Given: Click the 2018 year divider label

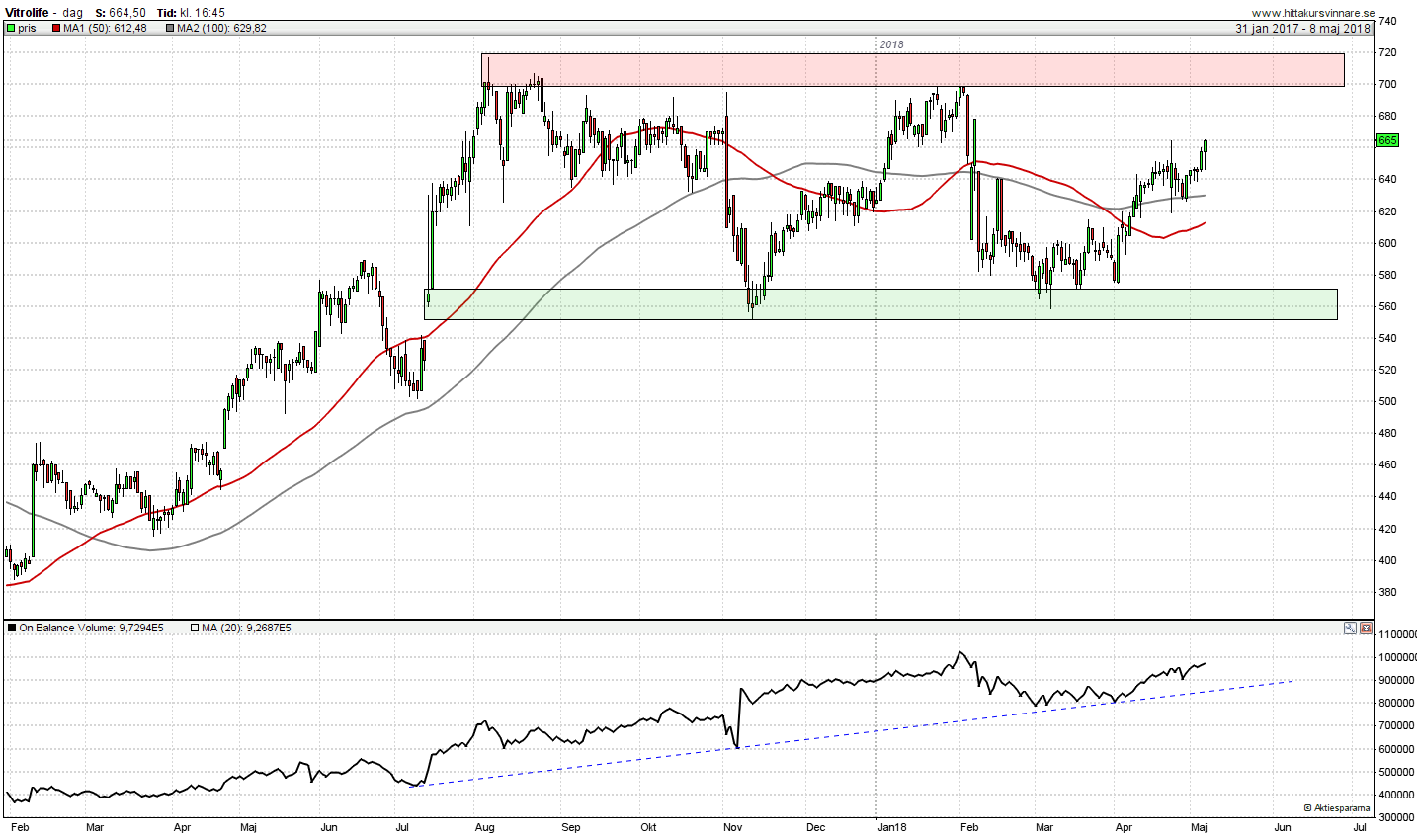Looking at the screenshot, I should (x=891, y=44).
